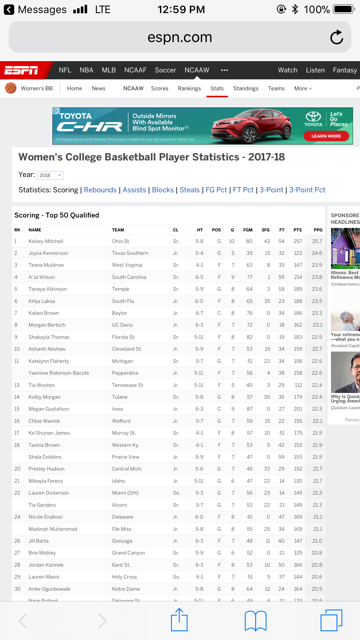Show open tabs in Safari
The height and width of the screenshot is (640, 360).
click(x=331, y=621)
